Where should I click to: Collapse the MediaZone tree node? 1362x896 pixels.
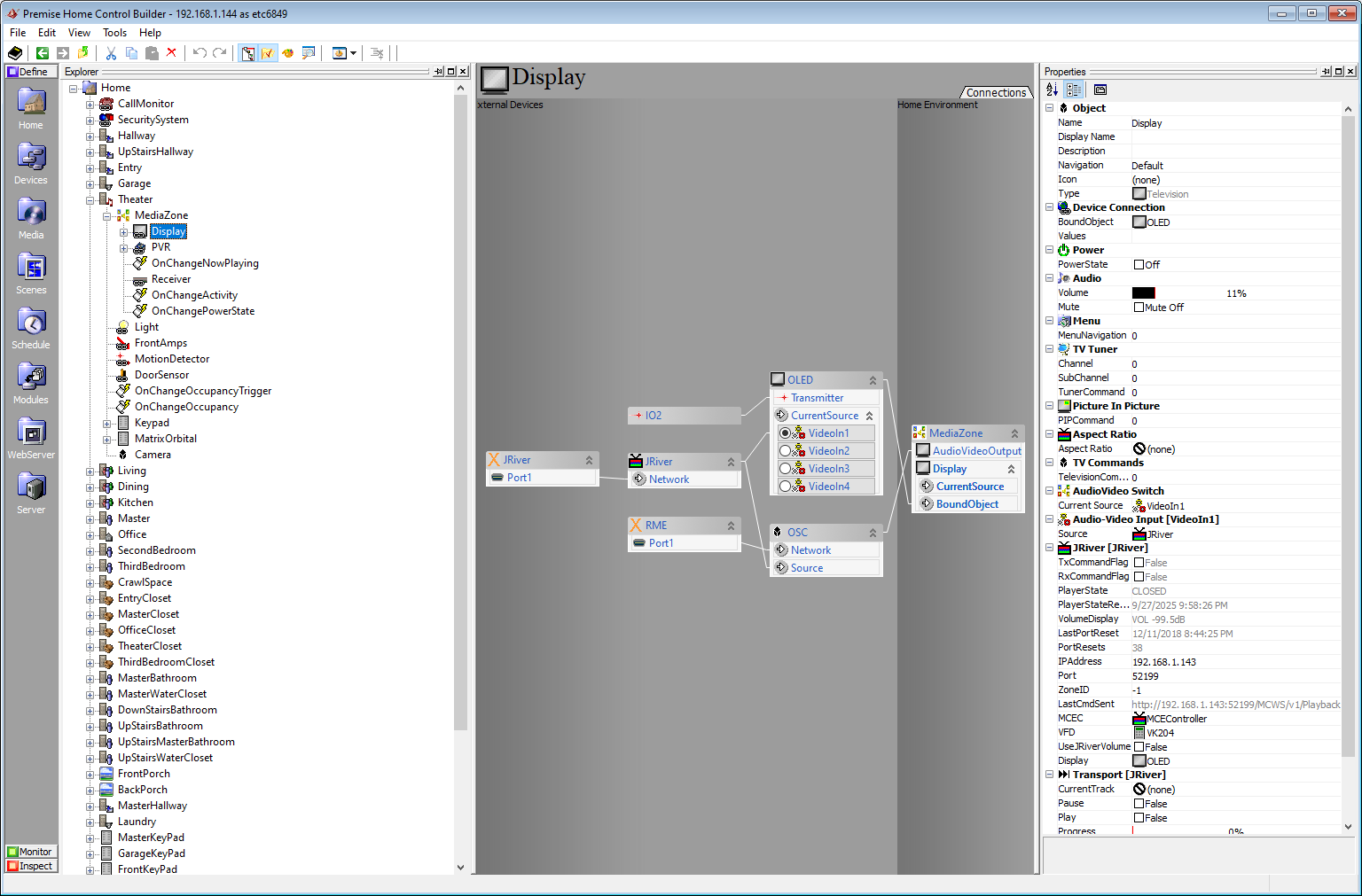(106, 214)
